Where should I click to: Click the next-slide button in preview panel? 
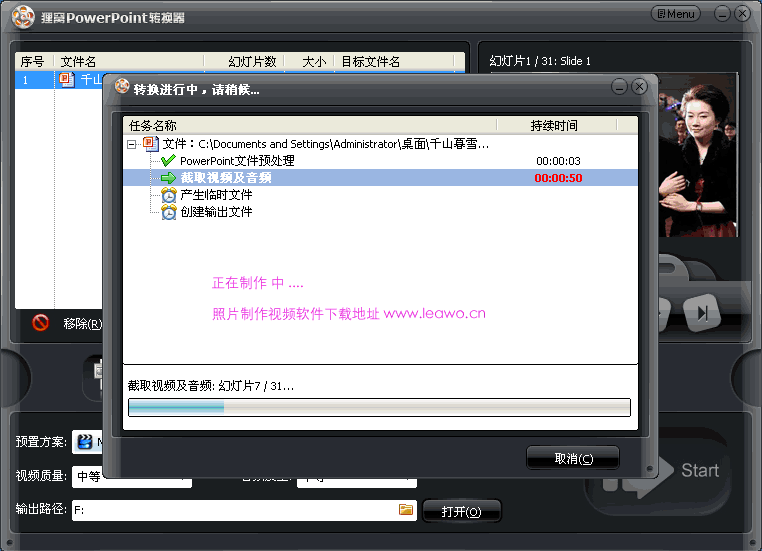[x=703, y=313]
